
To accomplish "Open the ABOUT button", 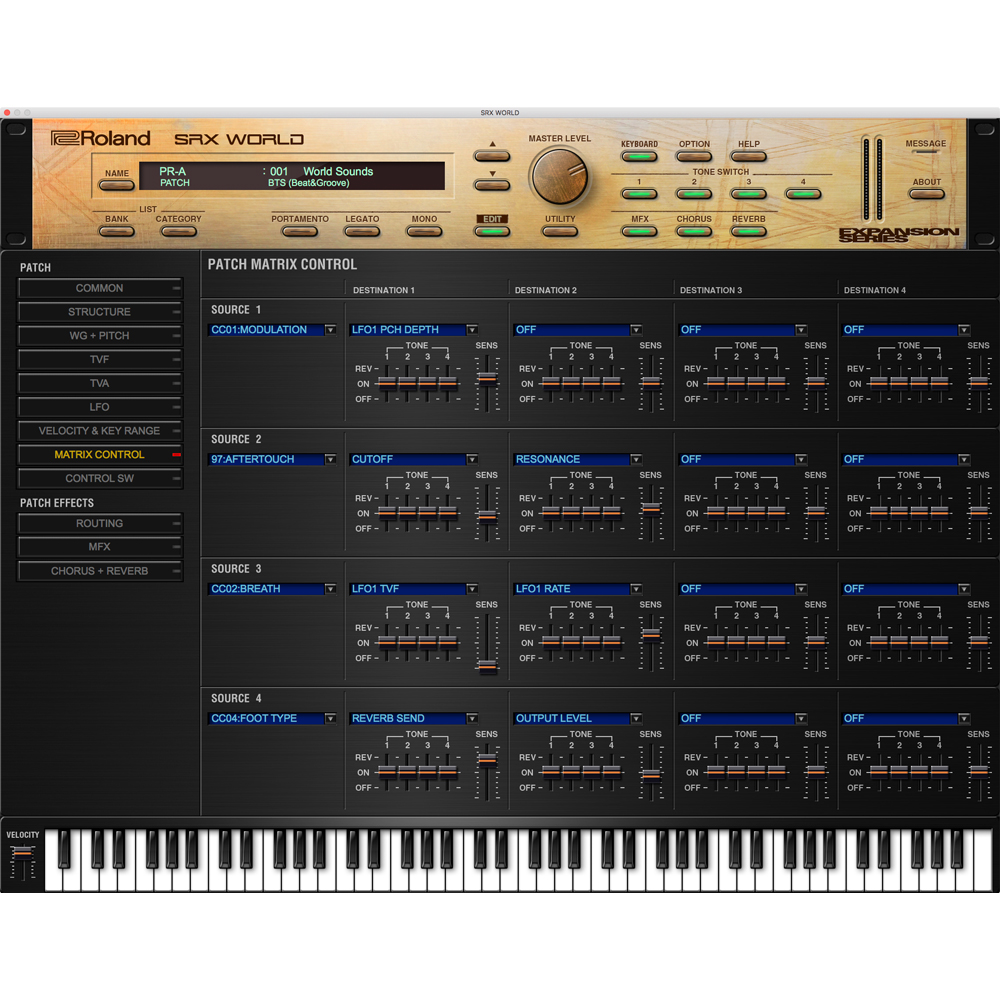I will (x=926, y=193).
